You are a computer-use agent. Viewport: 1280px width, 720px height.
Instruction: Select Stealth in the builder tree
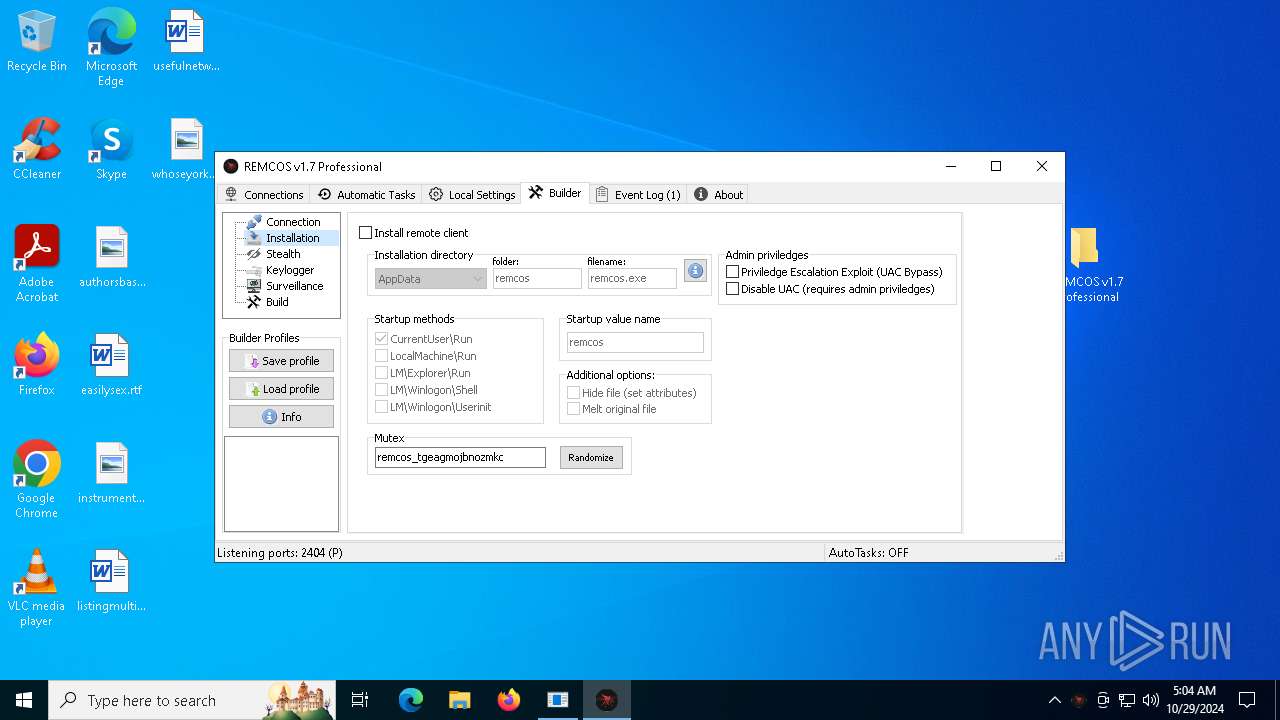[x=283, y=254]
